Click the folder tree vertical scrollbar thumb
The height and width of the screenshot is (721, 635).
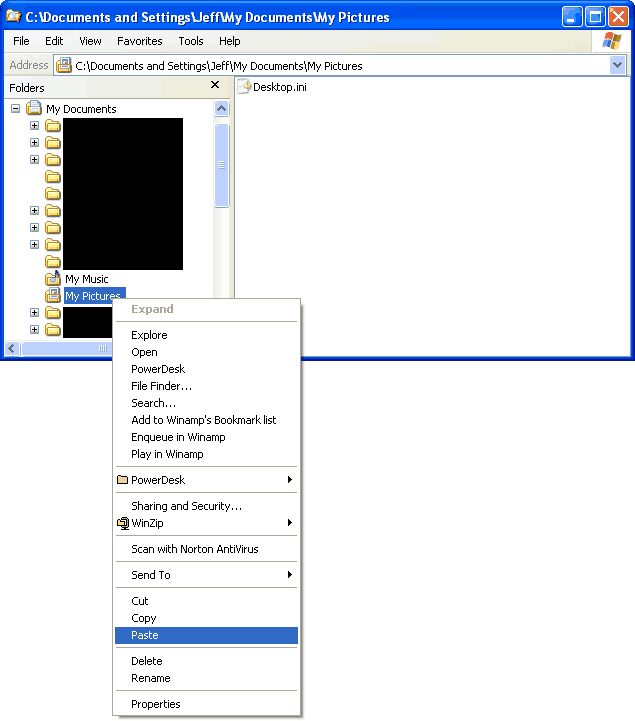click(222, 165)
